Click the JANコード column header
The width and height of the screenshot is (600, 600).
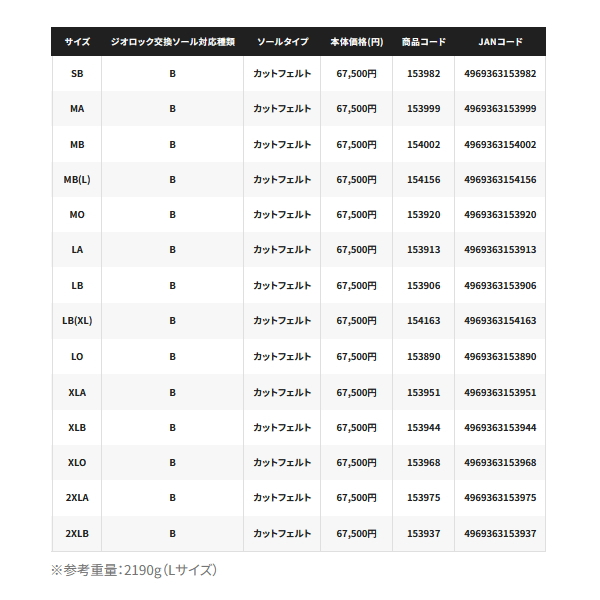coord(500,42)
